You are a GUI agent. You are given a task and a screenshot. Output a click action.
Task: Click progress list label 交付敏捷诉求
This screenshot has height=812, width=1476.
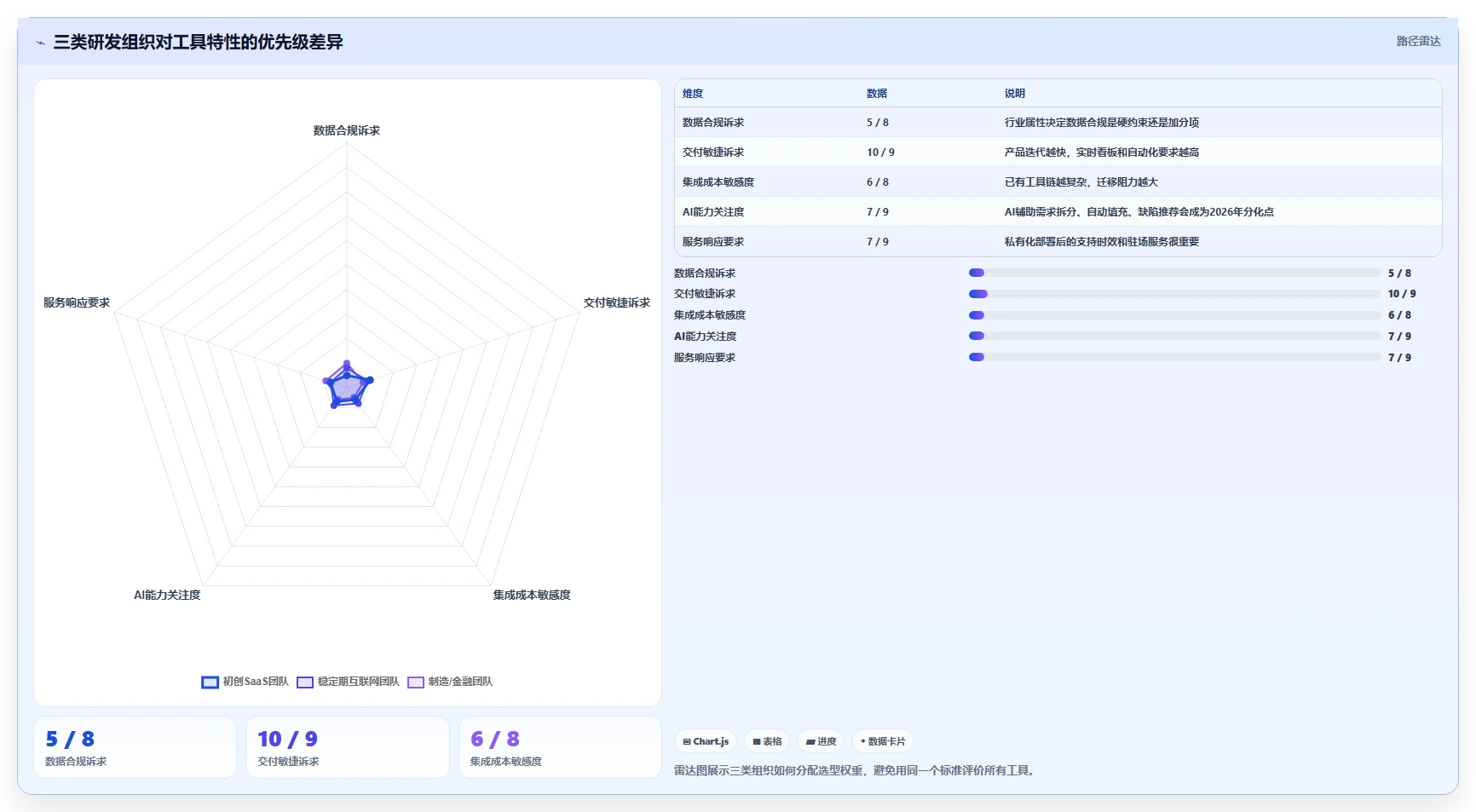(x=705, y=294)
